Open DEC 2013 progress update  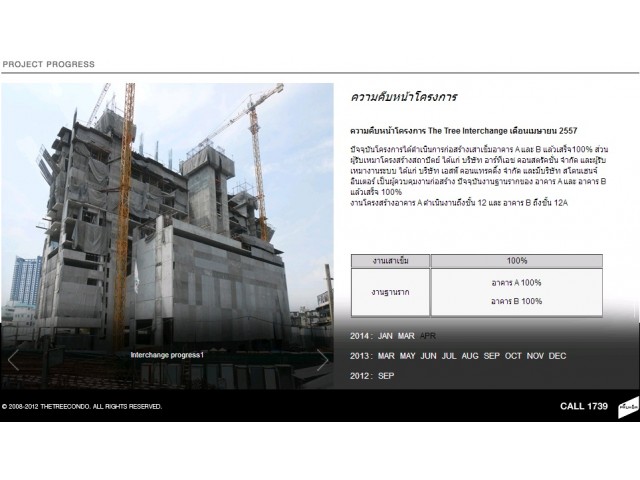(x=557, y=356)
